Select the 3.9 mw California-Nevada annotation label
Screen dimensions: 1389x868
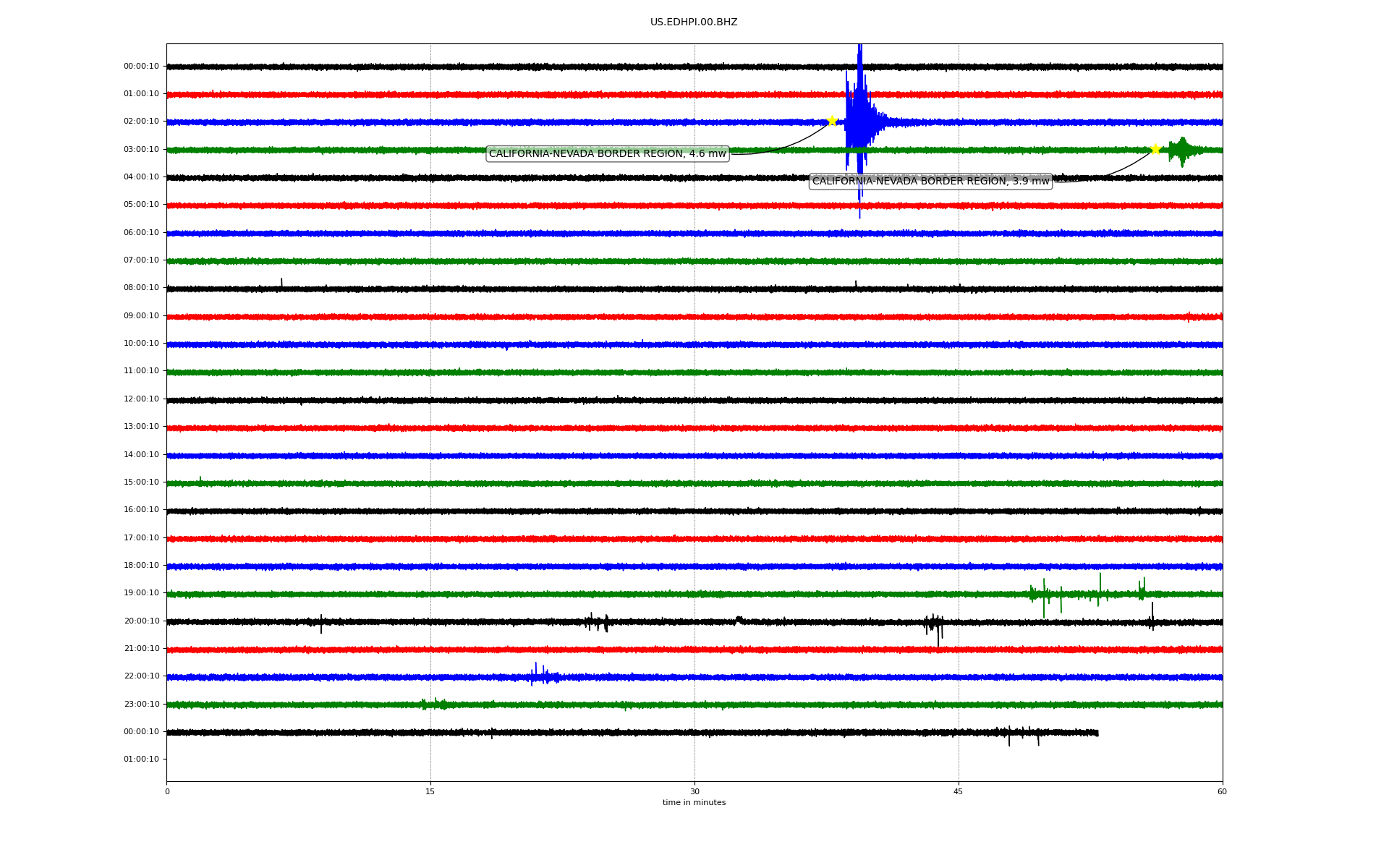[x=930, y=181]
